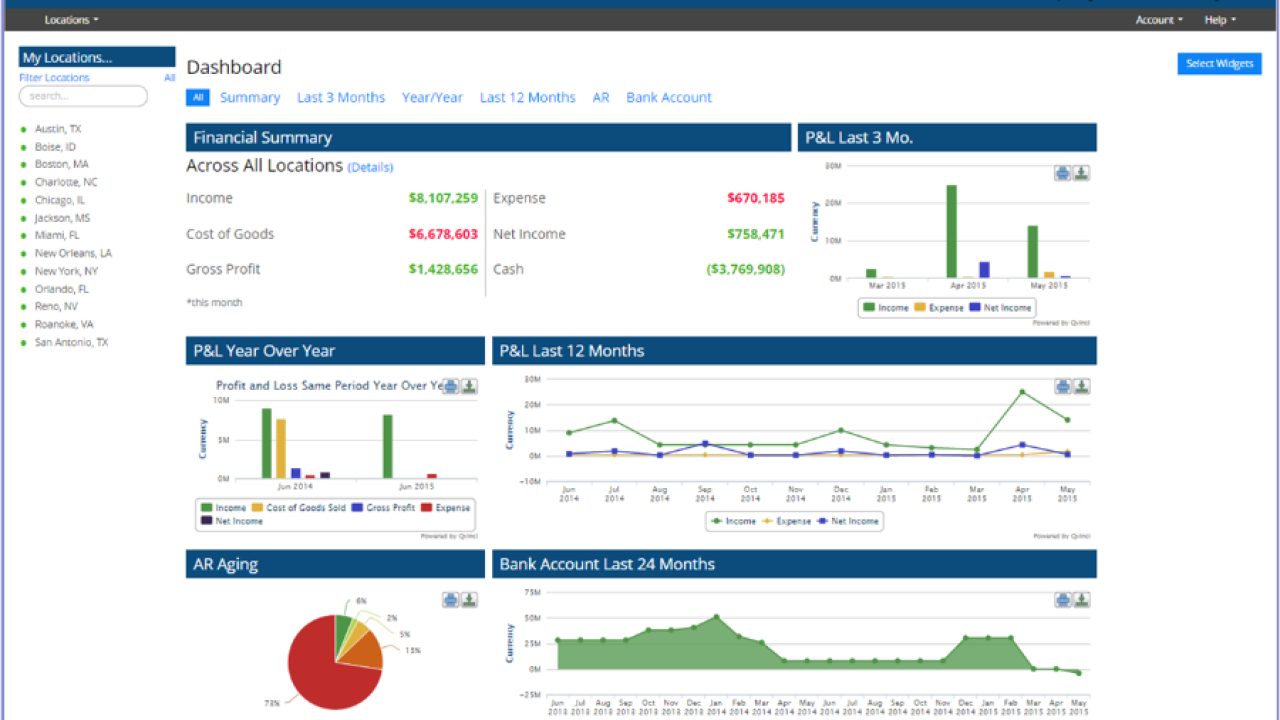Open the Locations dropdown menu
This screenshot has width=1280, height=720.
tap(71, 20)
